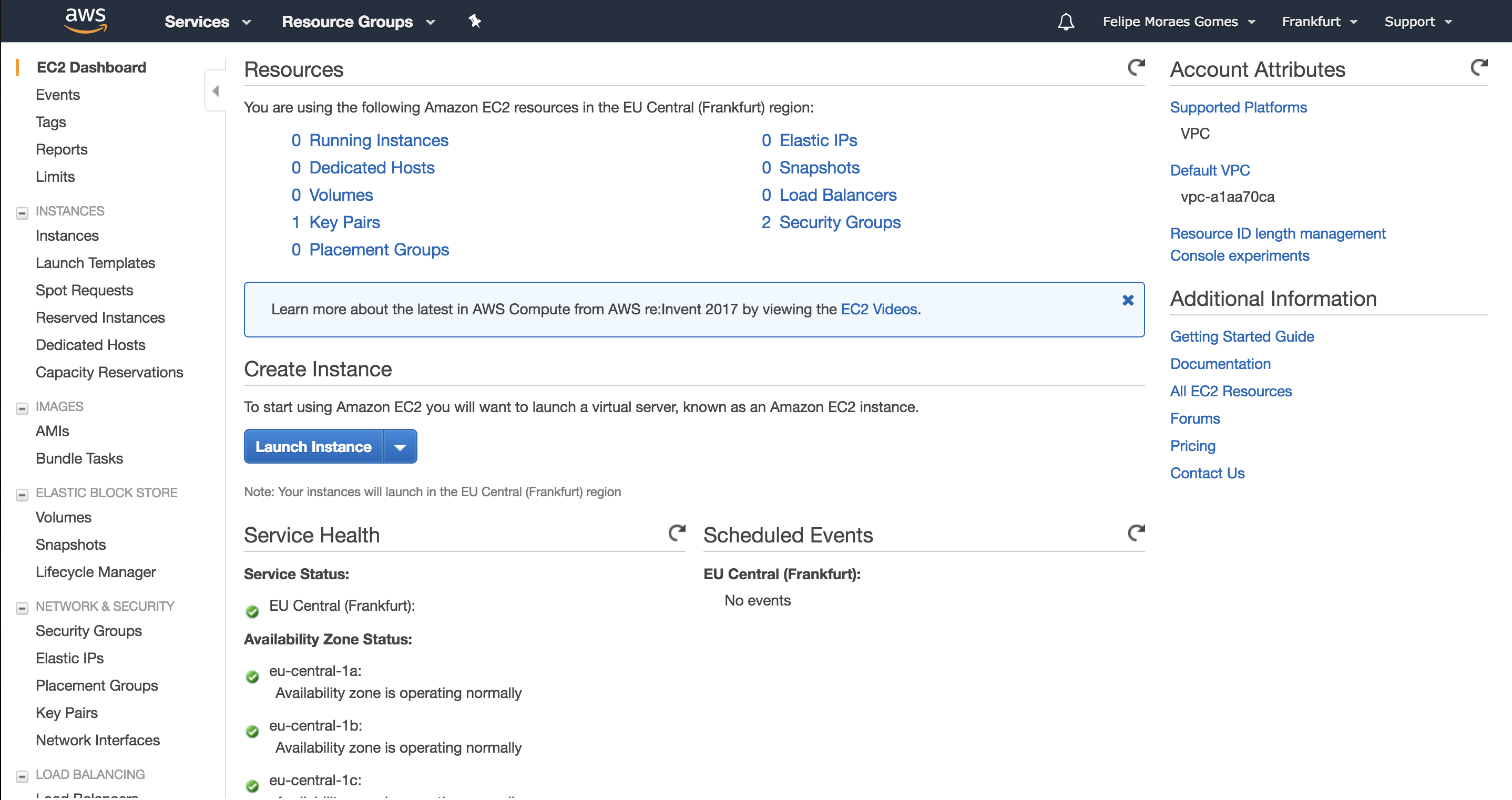Viewport: 1512px width, 800px height.
Task: Open the Support dropdown menu
Action: 1417,22
